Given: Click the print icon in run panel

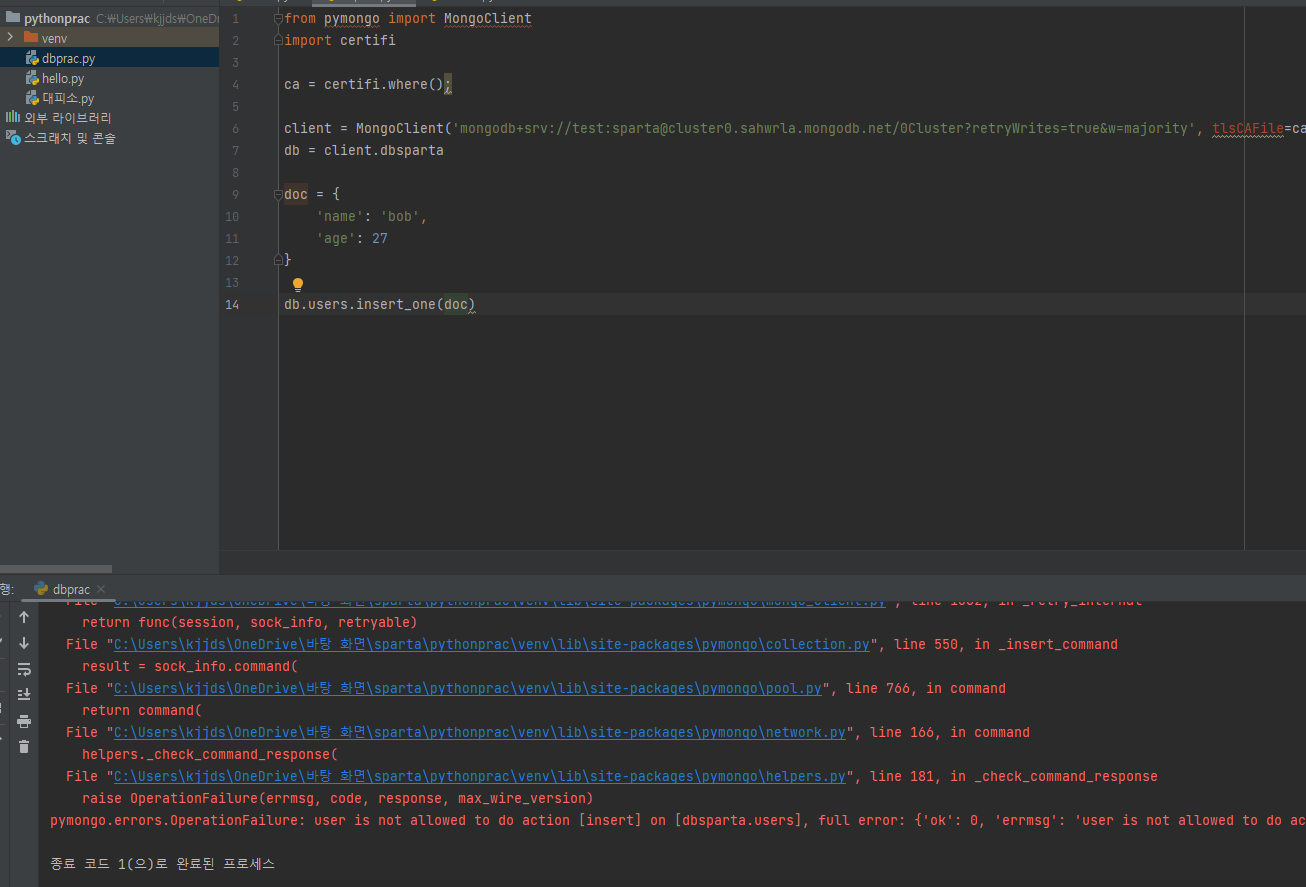Looking at the screenshot, I should tap(24, 721).
